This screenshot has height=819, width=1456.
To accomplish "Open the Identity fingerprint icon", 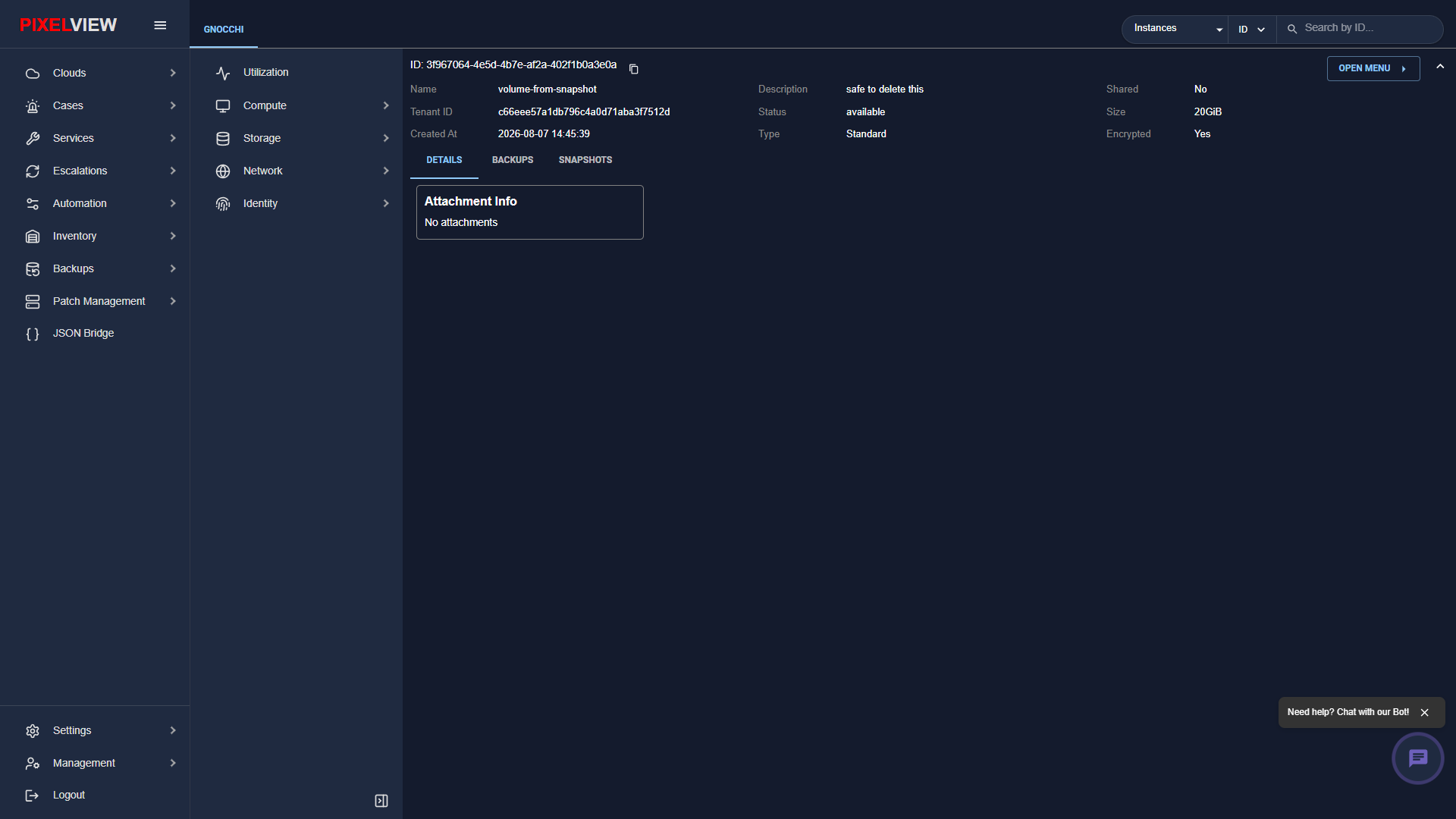I will (223, 204).
